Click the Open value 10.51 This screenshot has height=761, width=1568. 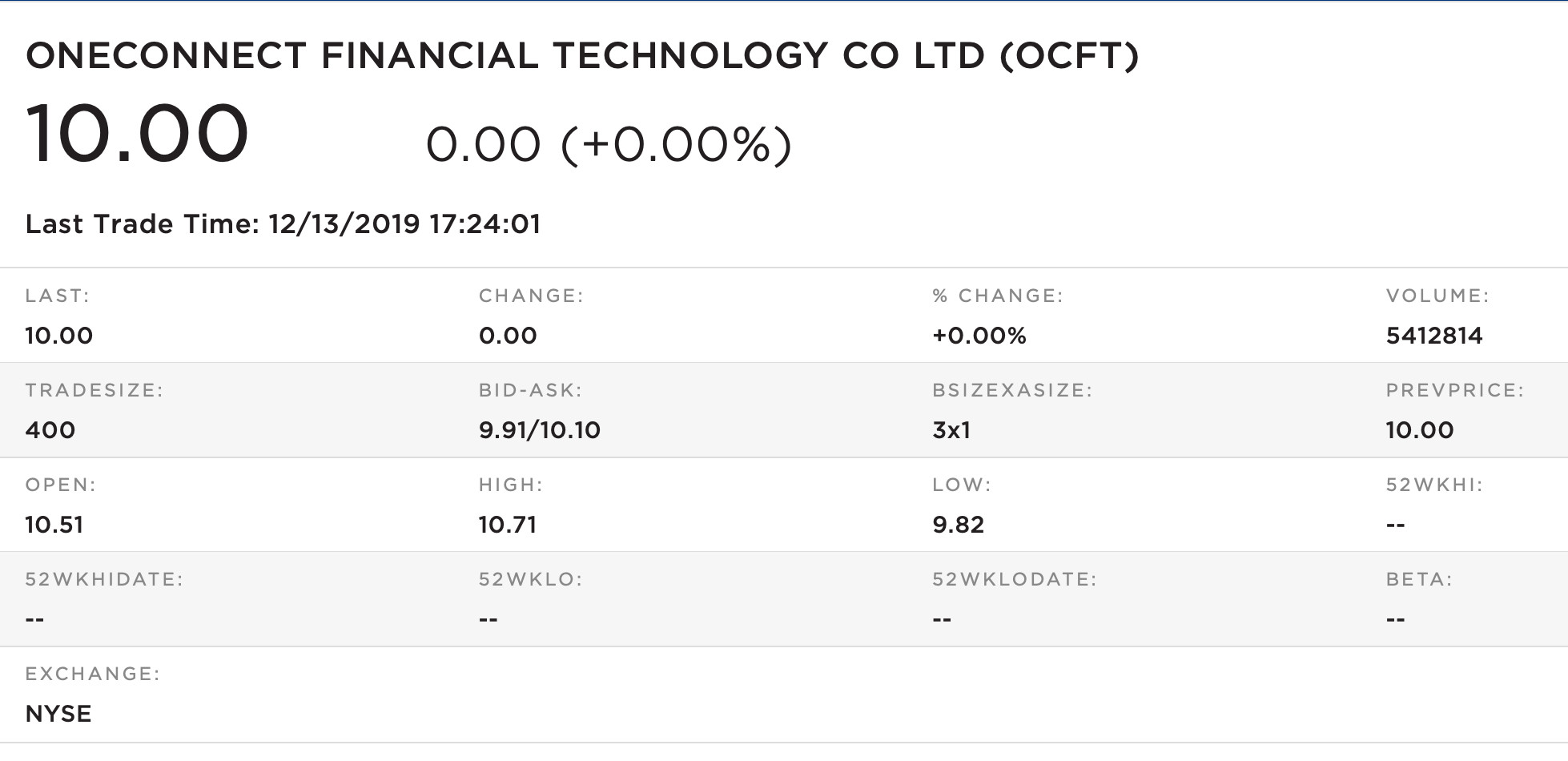(x=54, y=525)
